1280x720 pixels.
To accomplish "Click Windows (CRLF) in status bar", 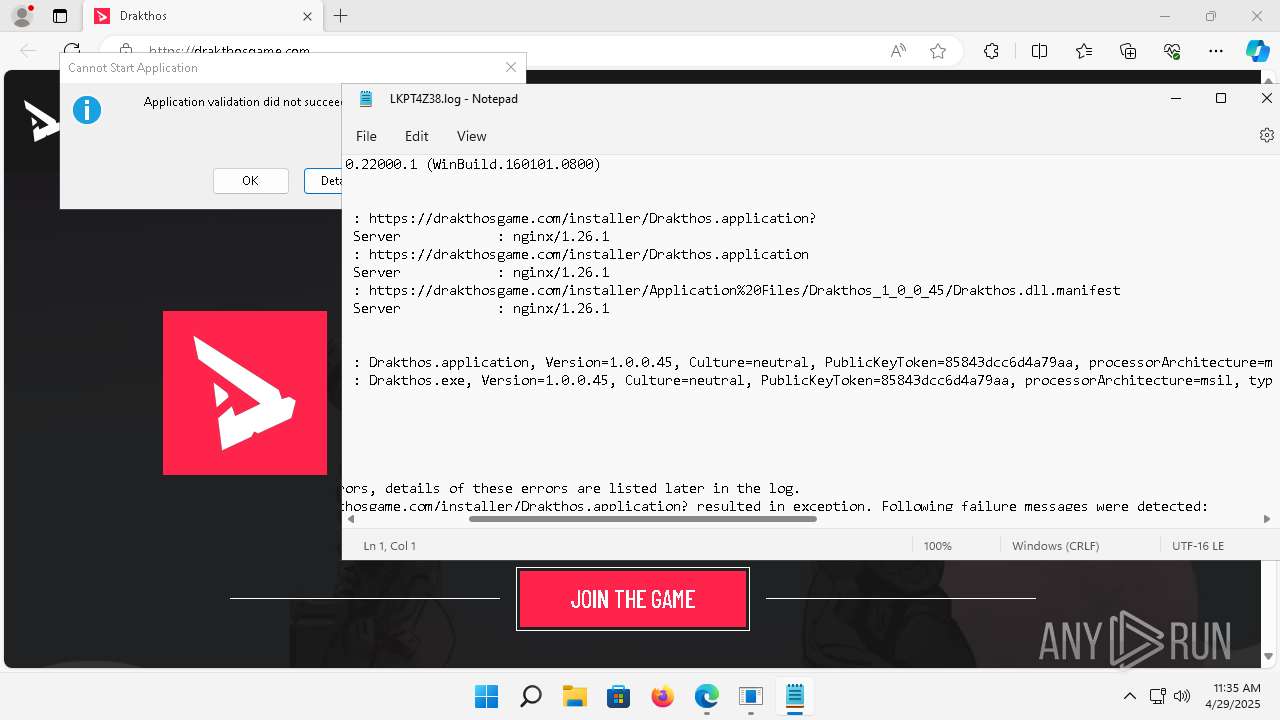I will 1055,546.
